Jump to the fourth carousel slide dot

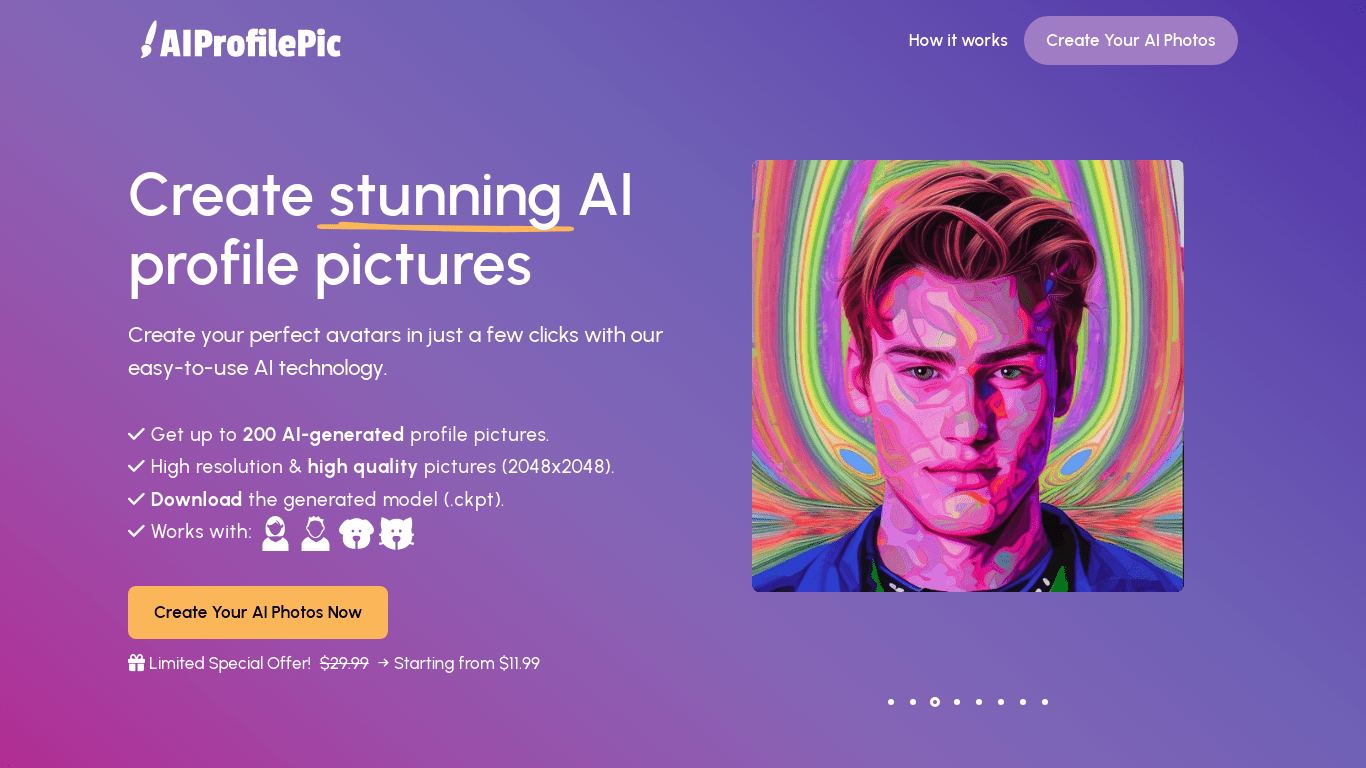(957, 702)
